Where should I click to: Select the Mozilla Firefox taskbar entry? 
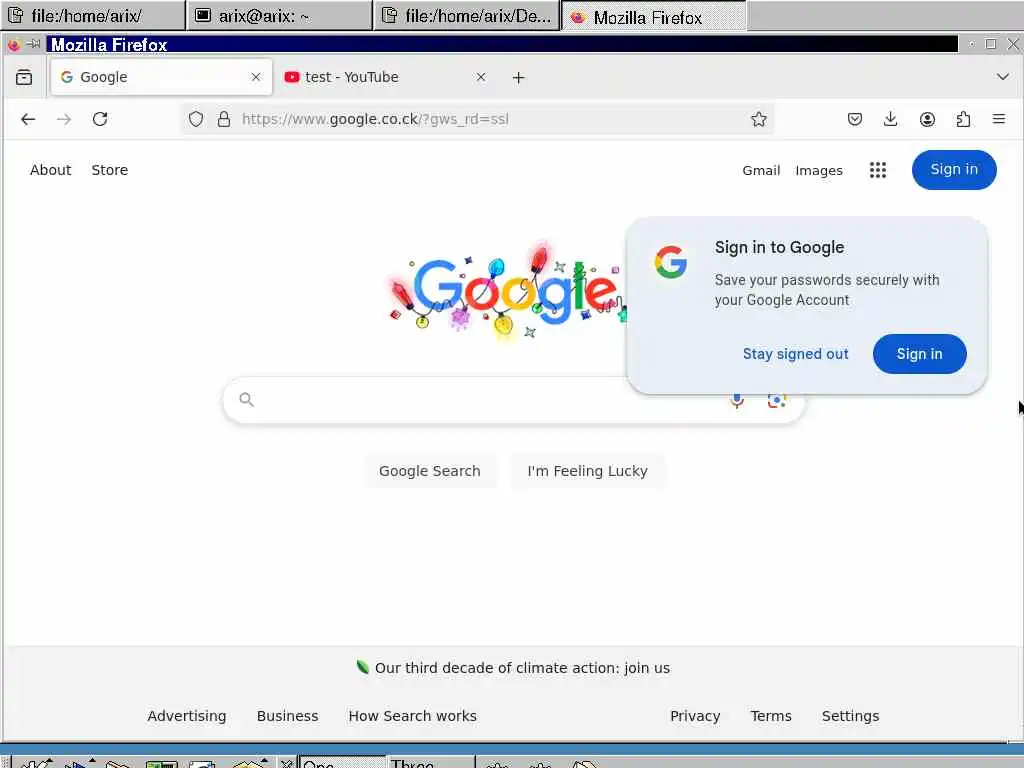point(654,16)
